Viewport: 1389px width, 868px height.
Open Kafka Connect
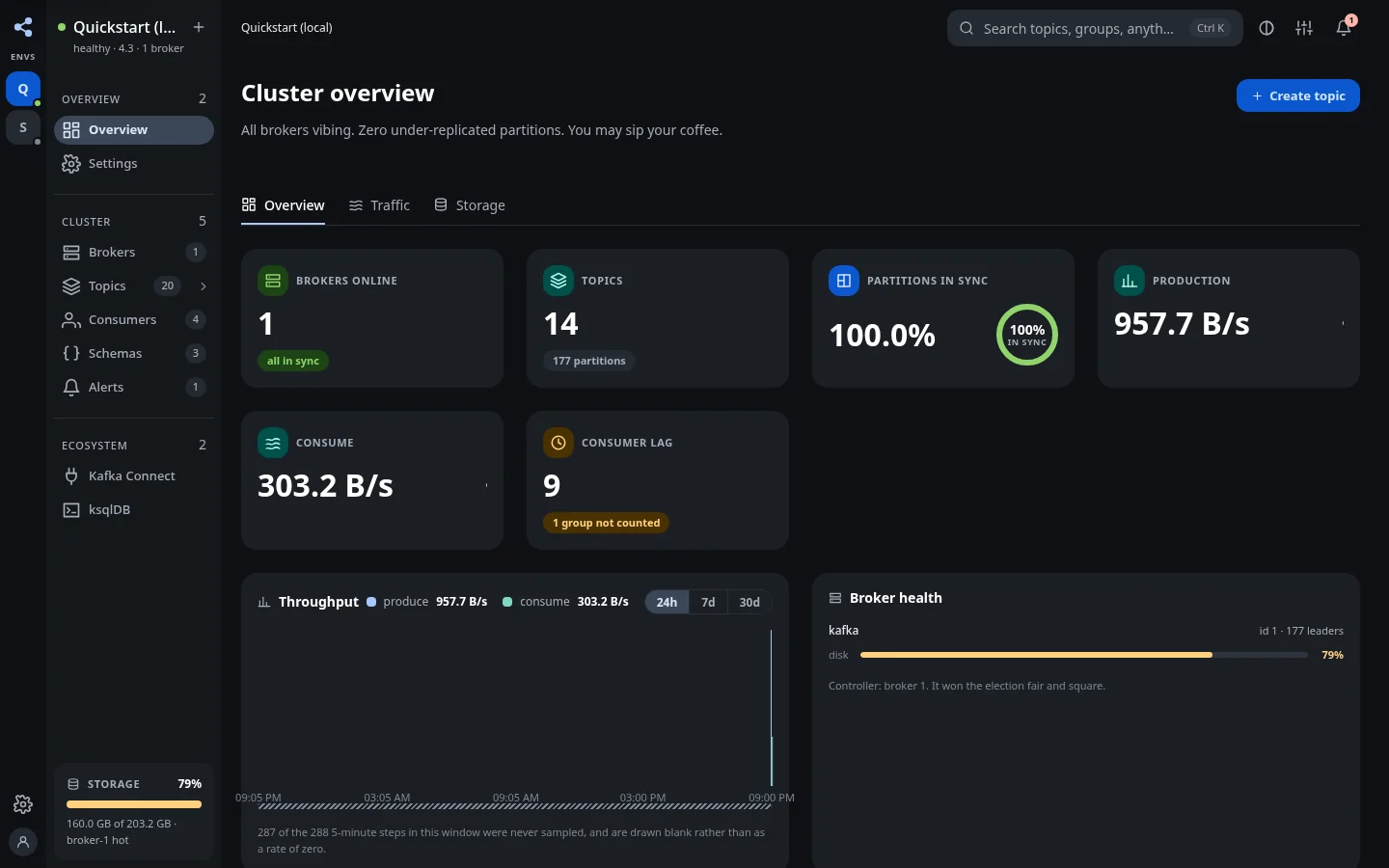point(134,476)
